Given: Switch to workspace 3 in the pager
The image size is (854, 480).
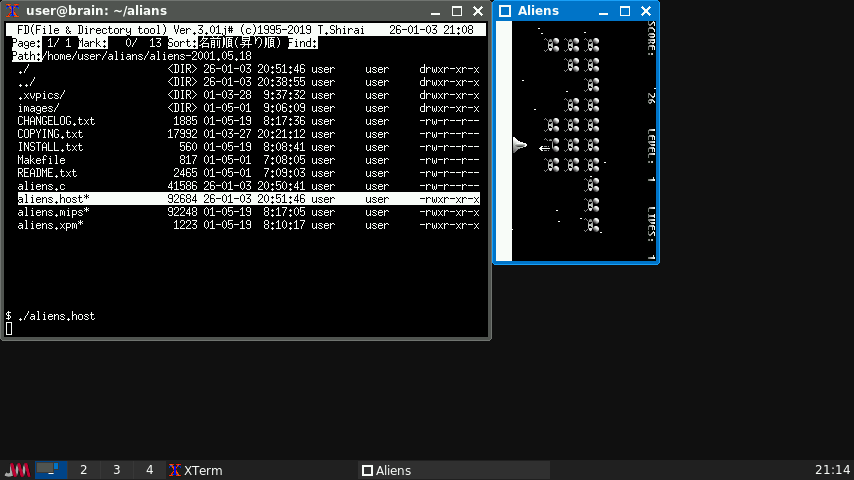Looking at the screenshot, I should (116, 470).
